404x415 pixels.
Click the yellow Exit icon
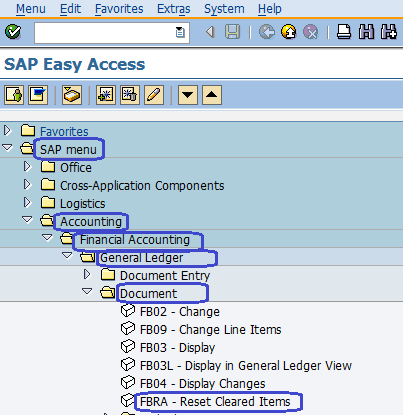289,32
